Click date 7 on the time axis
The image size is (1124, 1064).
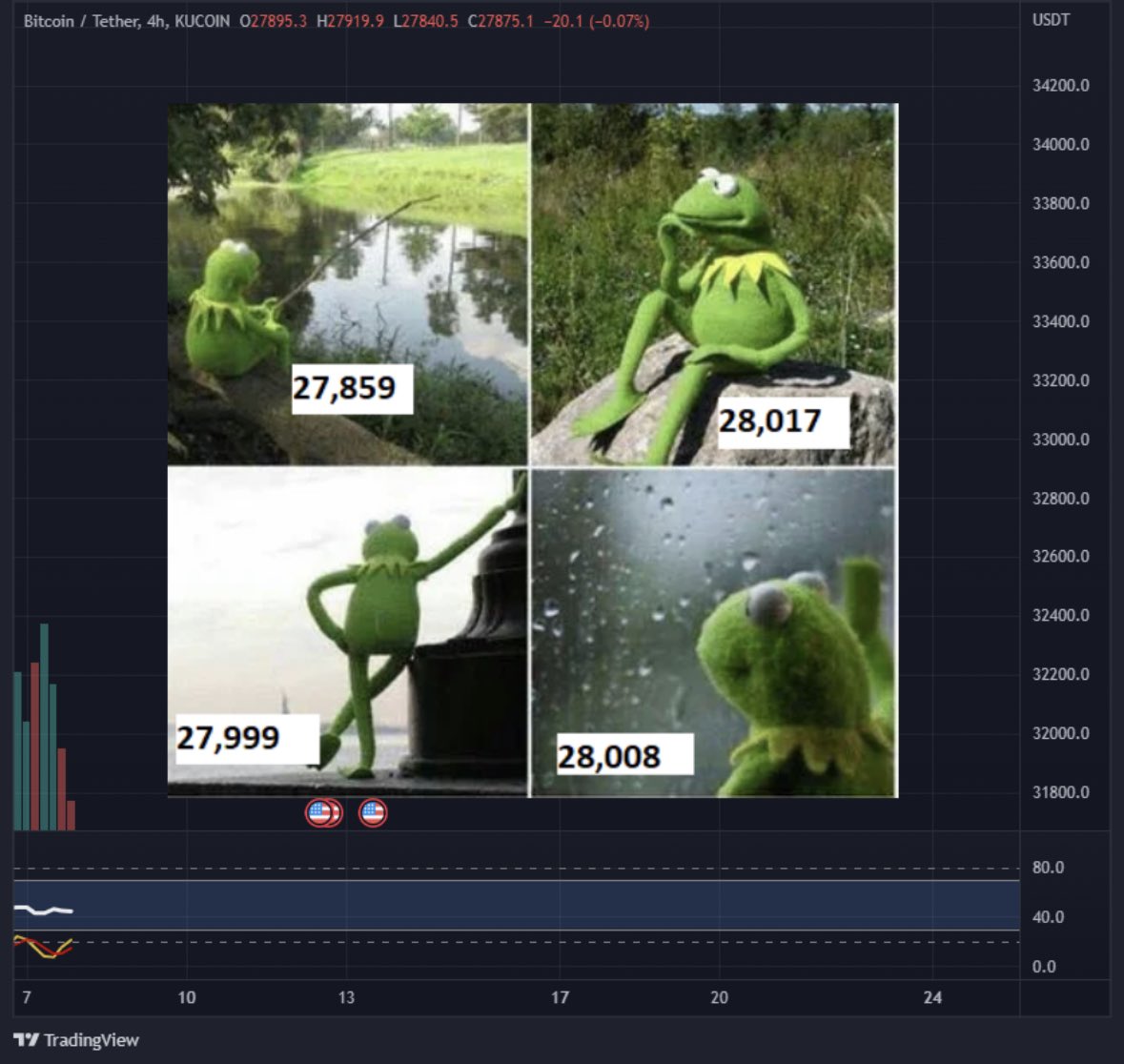27,997
